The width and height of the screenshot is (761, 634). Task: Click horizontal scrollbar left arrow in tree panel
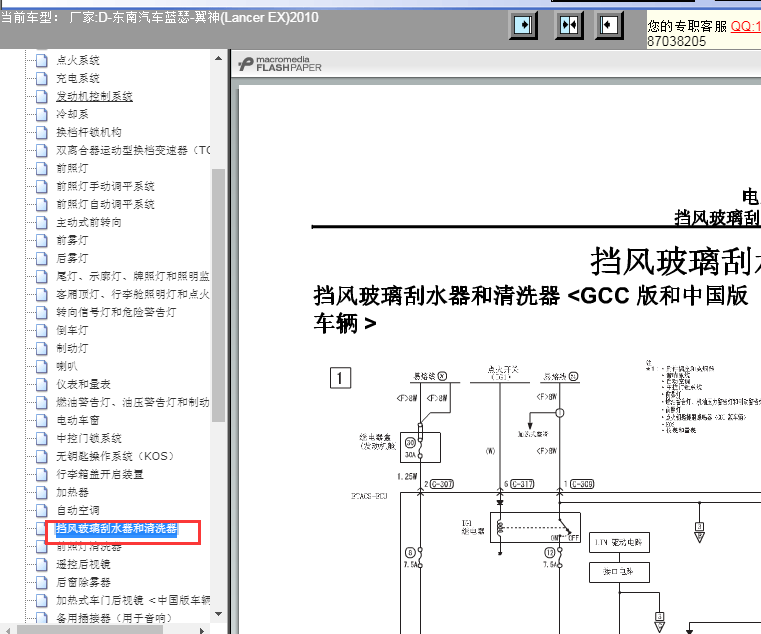(x=8, y=630)
